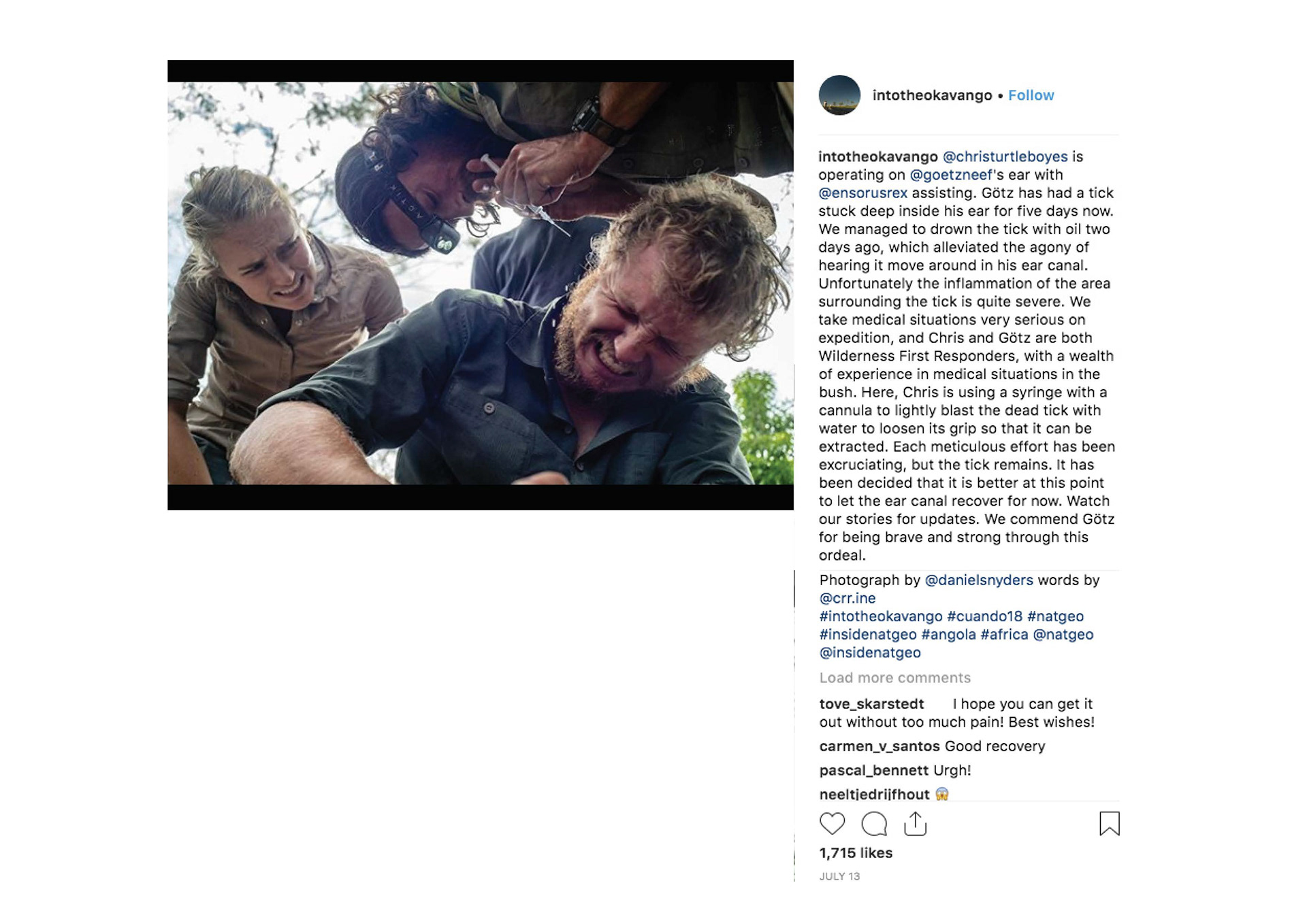Open the @crr.ine mention
Screen dimensions: 1307x924
[848, 598]
